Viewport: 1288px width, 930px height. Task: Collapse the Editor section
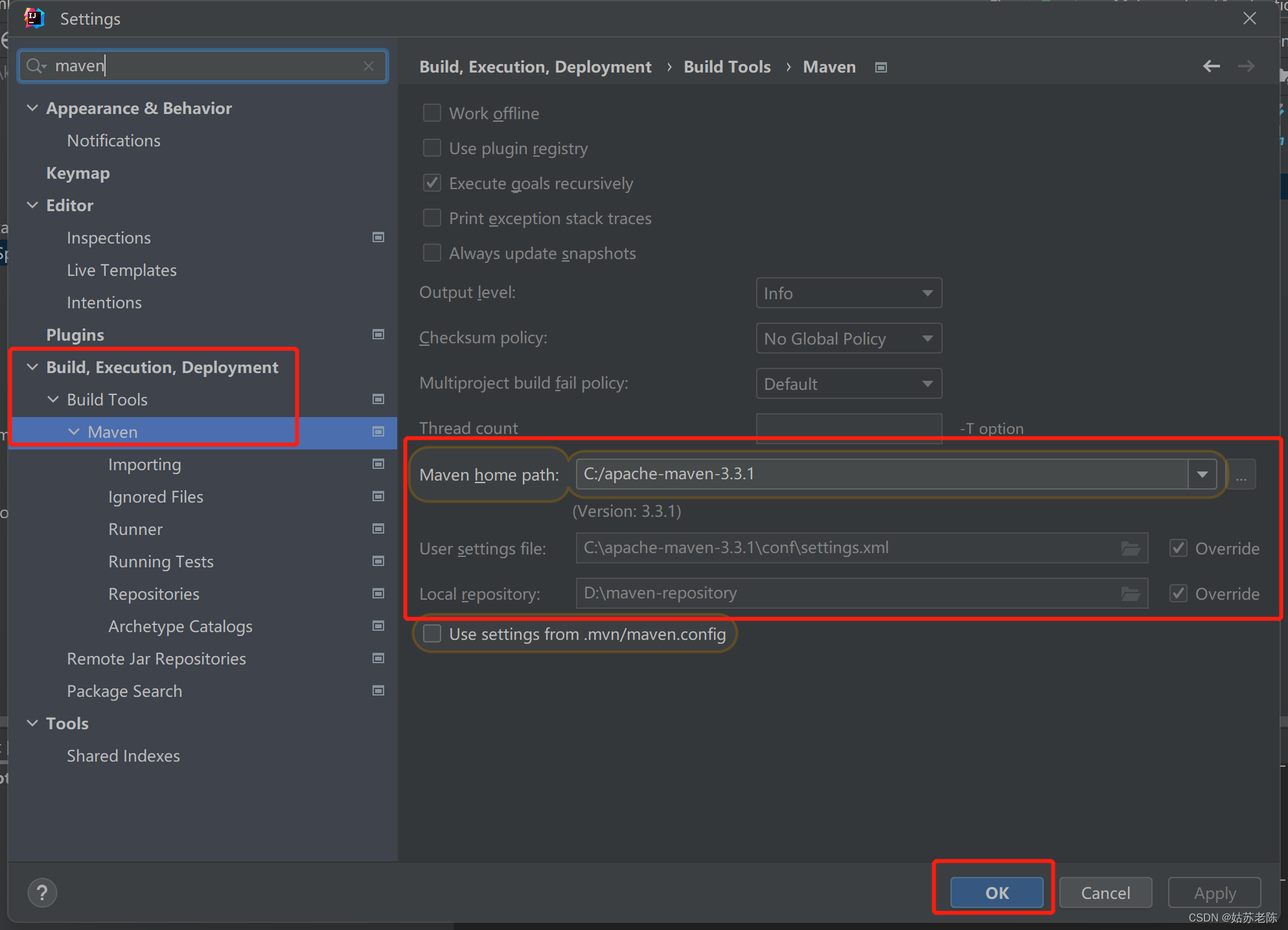pos(32,205)
